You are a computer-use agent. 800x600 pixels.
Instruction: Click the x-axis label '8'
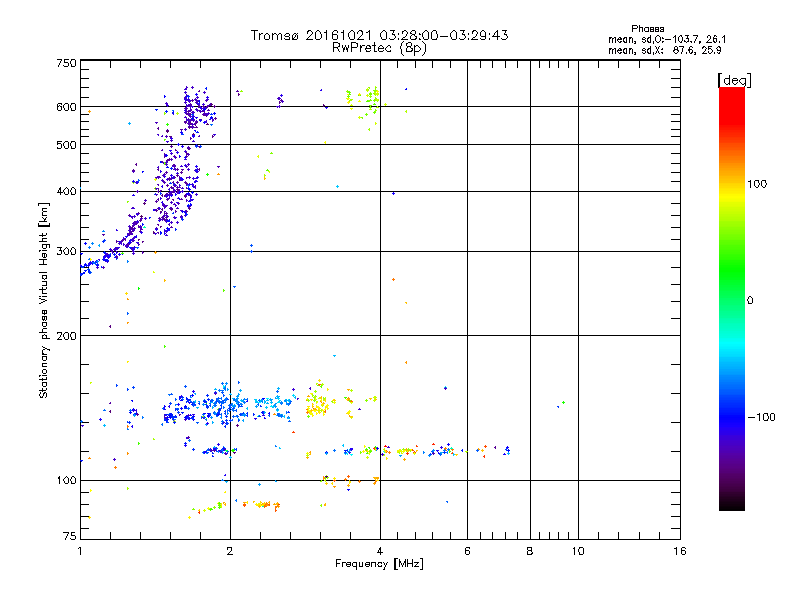point(530,551)
